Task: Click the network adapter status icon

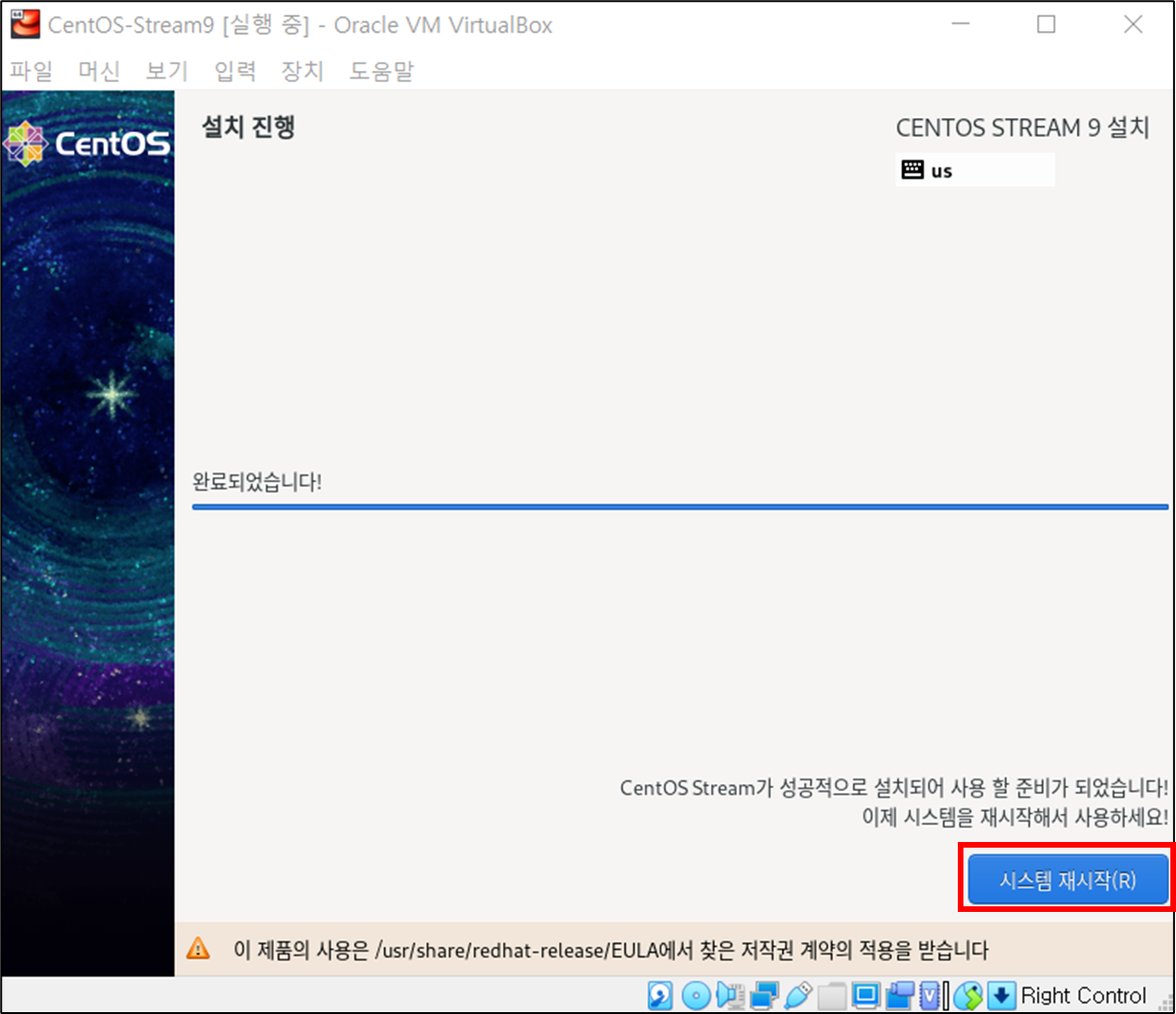Action: tap(764, 995)
